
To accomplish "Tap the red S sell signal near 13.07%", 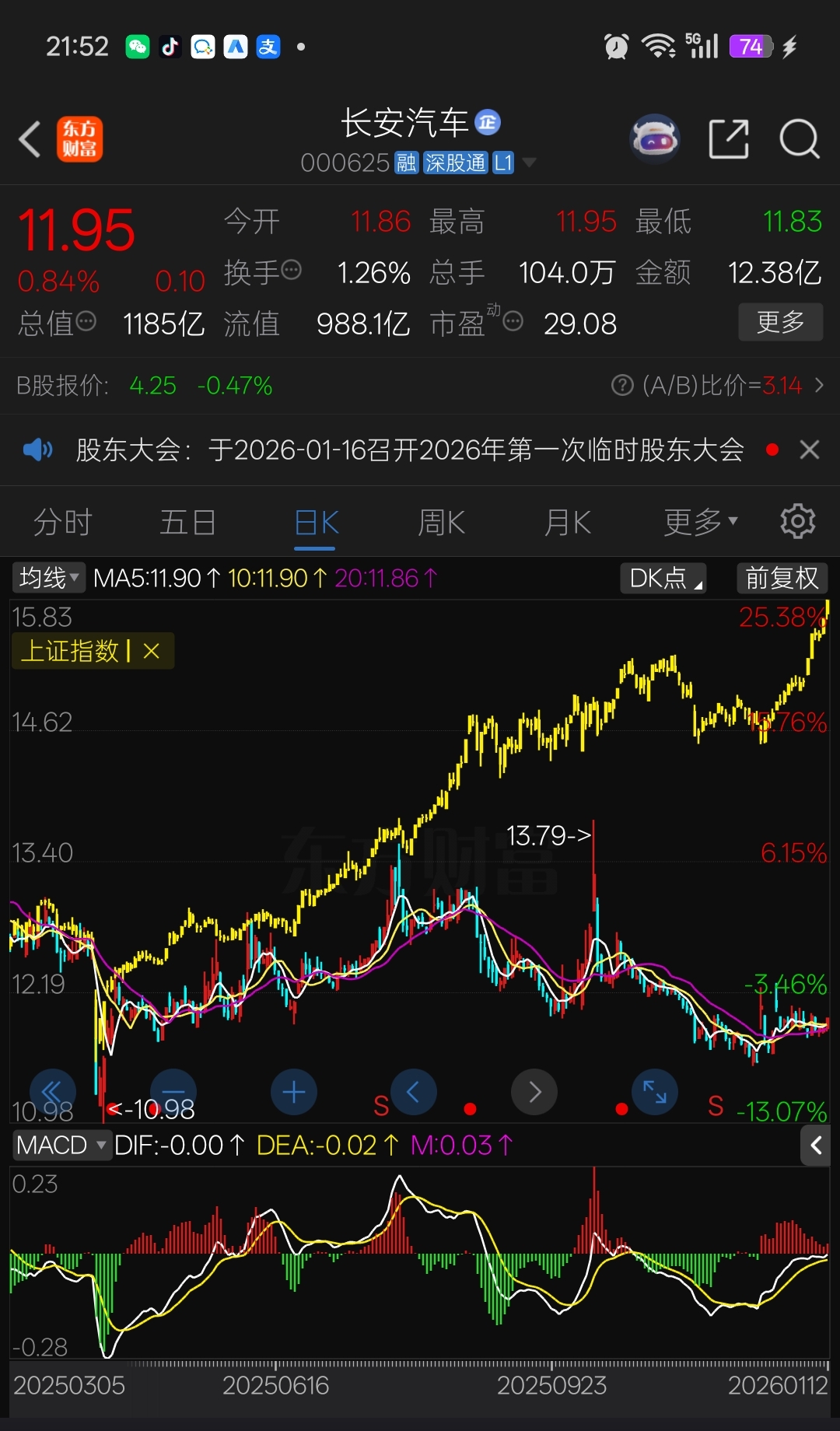I will click(x=716, y=1105).
